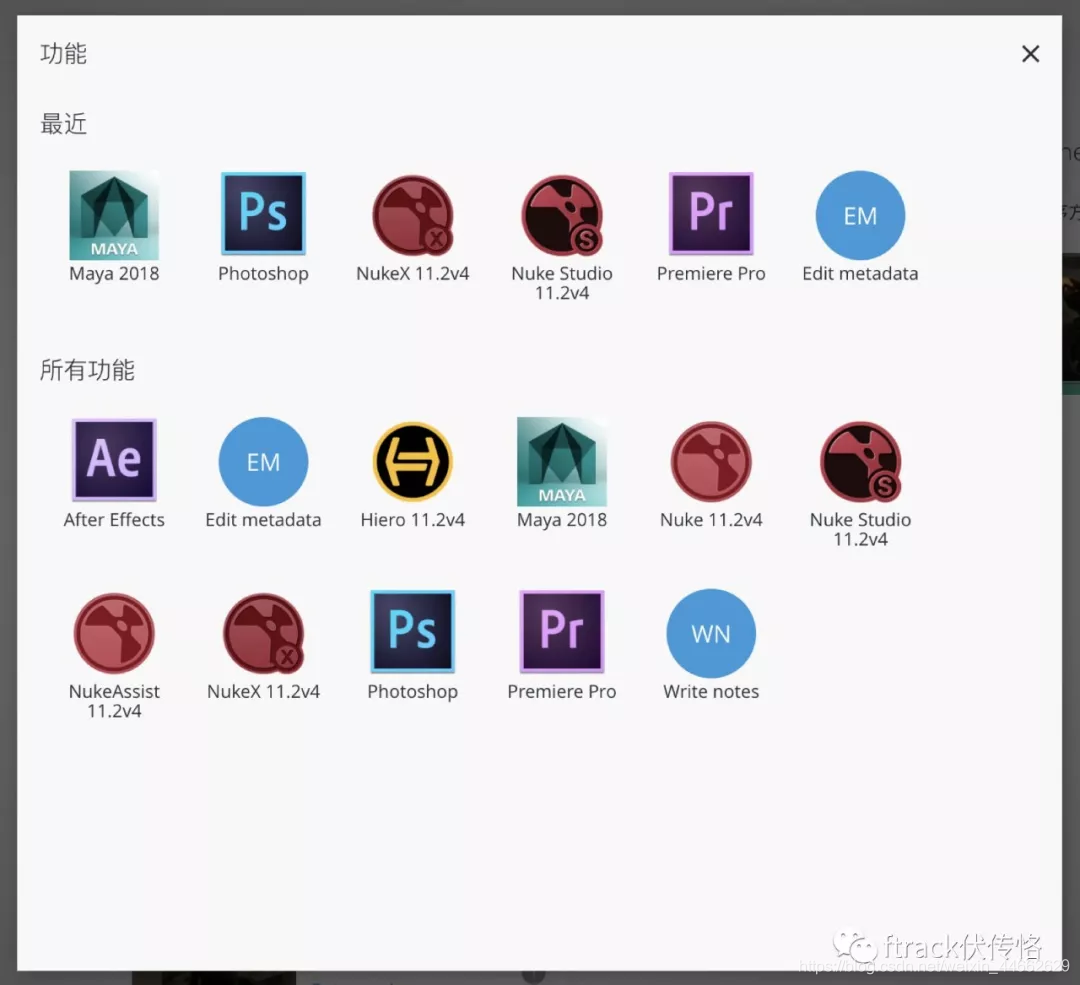Open Hiero 11.2v4
Viewport: 1080px width, 985px height.
pos(412,460)
